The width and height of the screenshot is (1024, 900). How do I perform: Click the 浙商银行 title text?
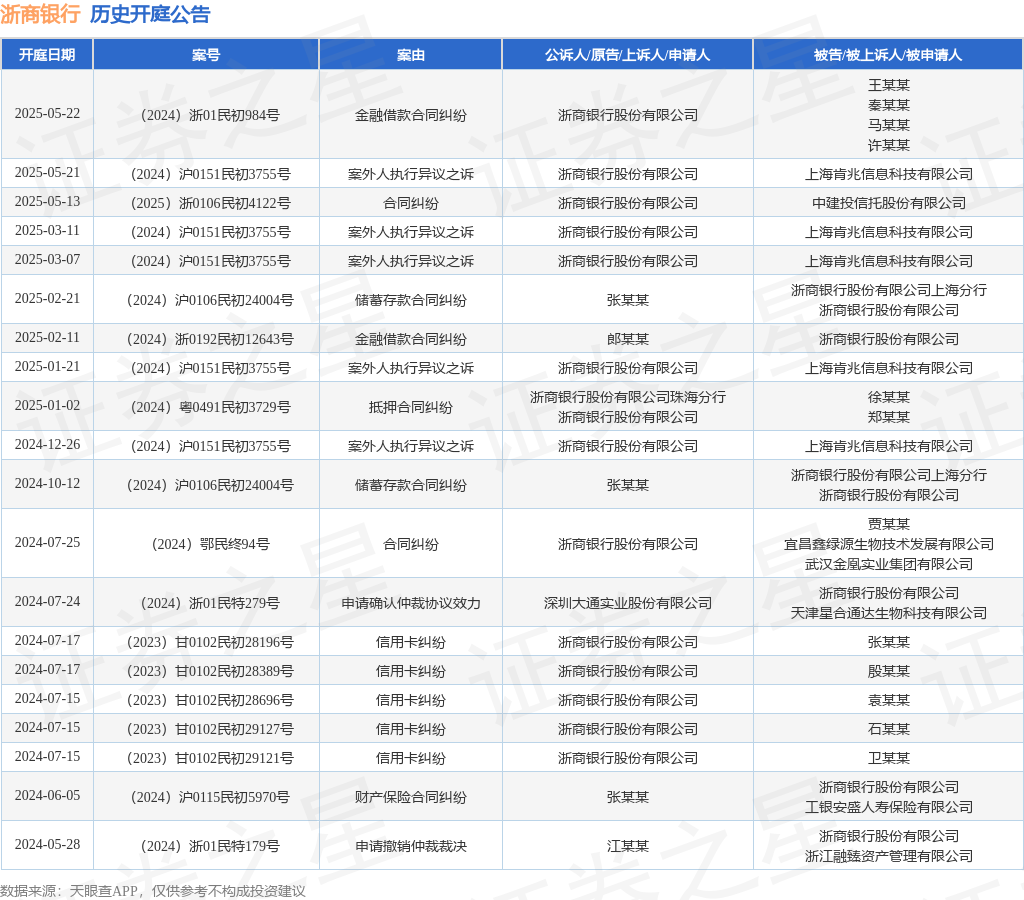(40, 14)
